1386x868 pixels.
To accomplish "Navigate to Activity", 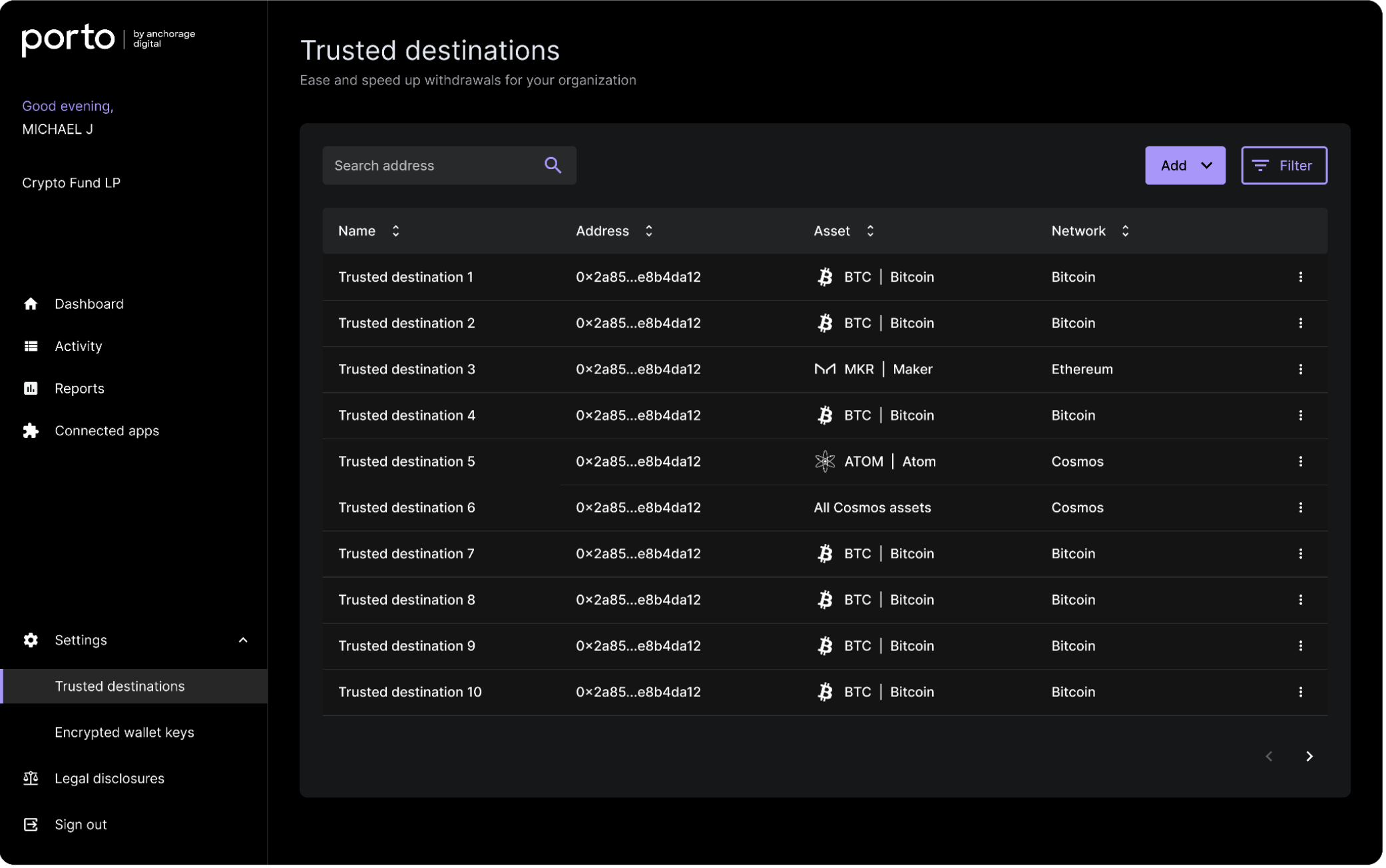I will [79, 347].
